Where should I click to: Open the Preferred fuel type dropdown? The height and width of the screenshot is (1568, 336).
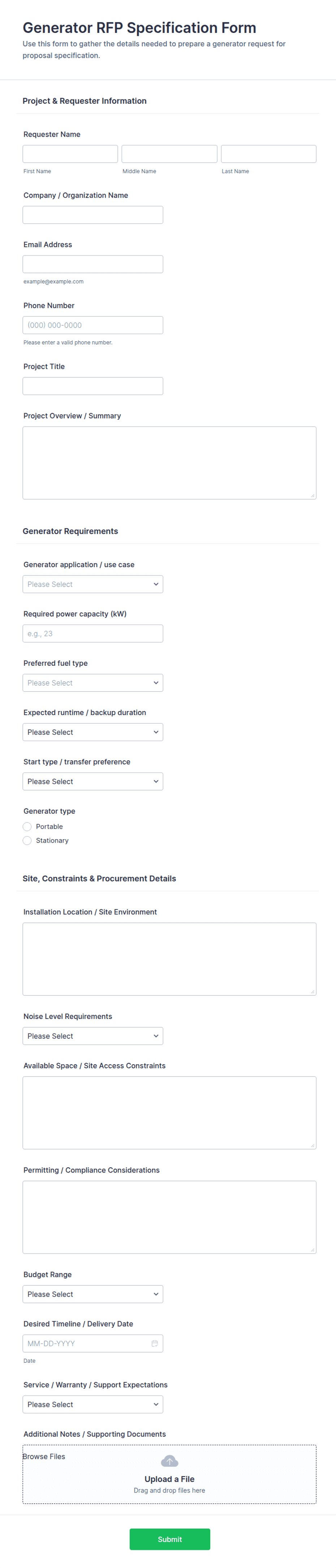click(x=92, y=683)
